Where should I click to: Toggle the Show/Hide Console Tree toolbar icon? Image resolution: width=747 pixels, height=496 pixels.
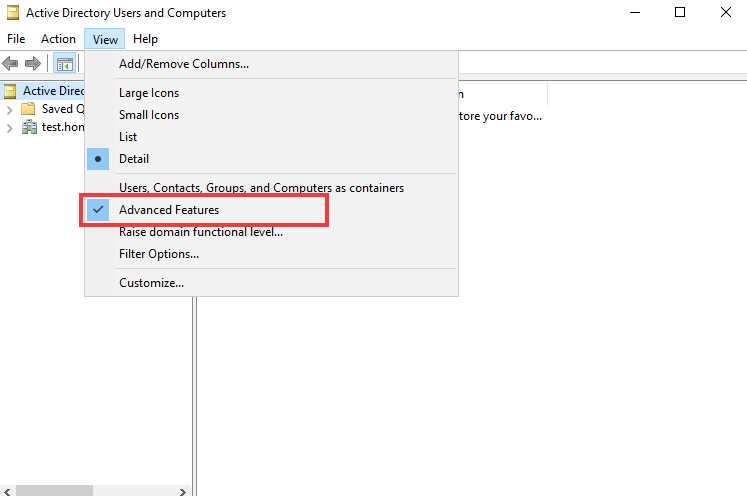64,64
